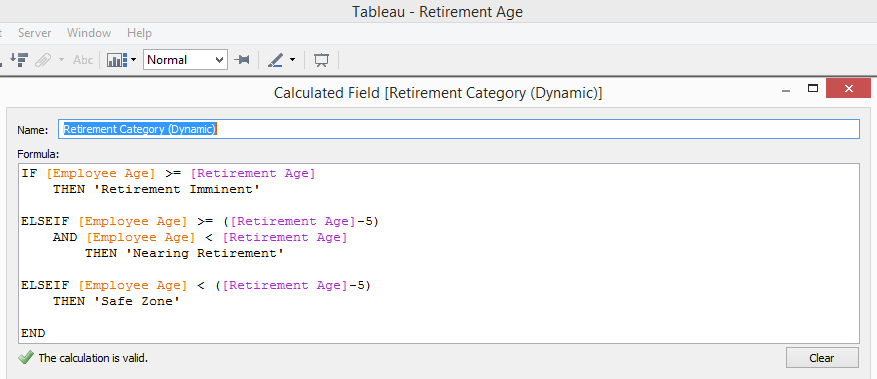Open the Window menu

click(89, 33)
